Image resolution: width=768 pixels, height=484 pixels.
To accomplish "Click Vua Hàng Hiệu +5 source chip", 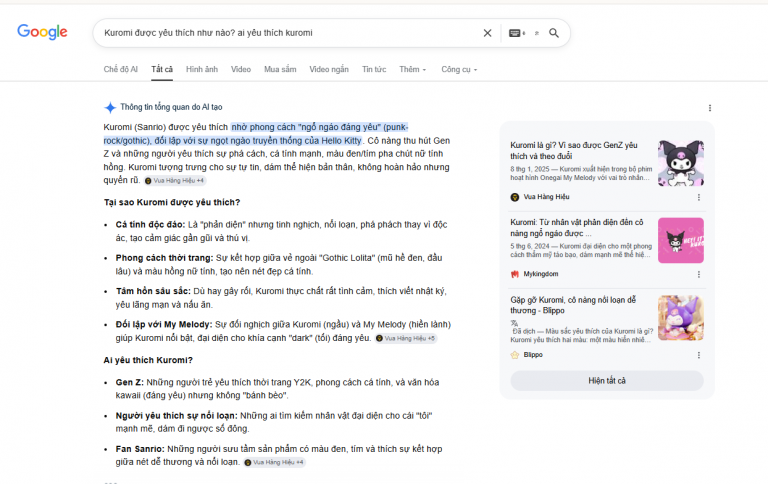I will coord(406,339).
